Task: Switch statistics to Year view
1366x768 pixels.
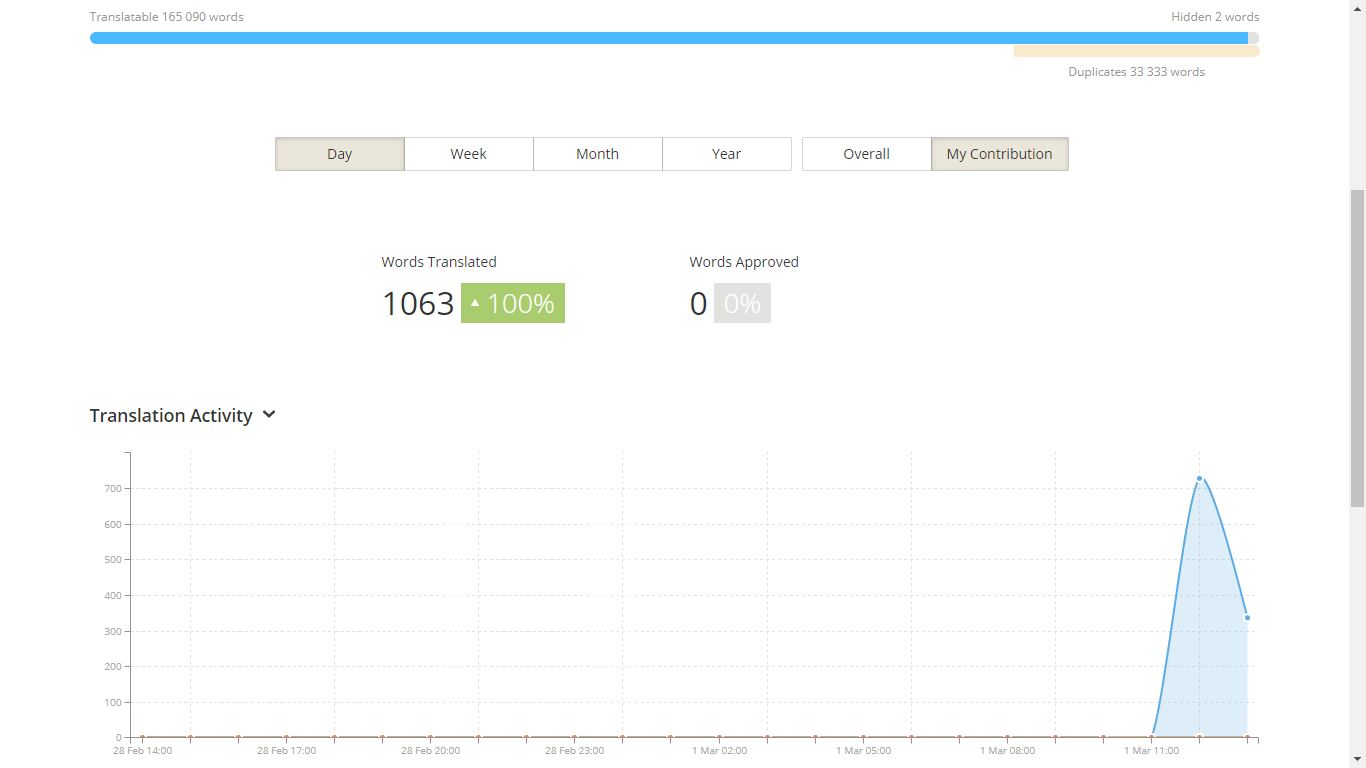Action: point(727,154)
